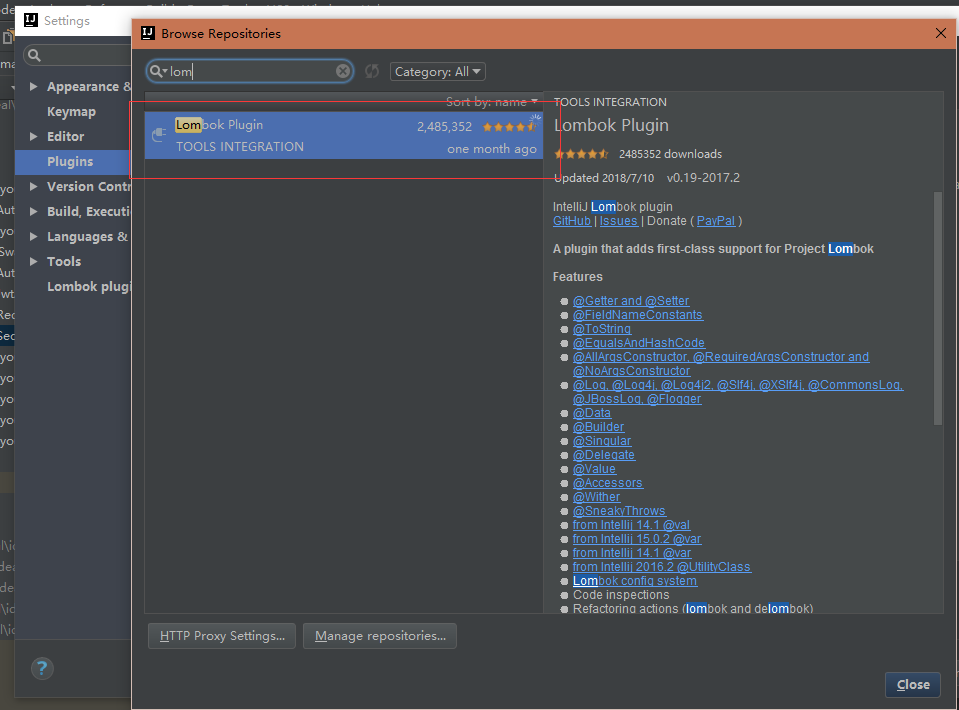Click the star rating in the plugin list row
Screen dimensions: 959x710
(x=509, y=127)
